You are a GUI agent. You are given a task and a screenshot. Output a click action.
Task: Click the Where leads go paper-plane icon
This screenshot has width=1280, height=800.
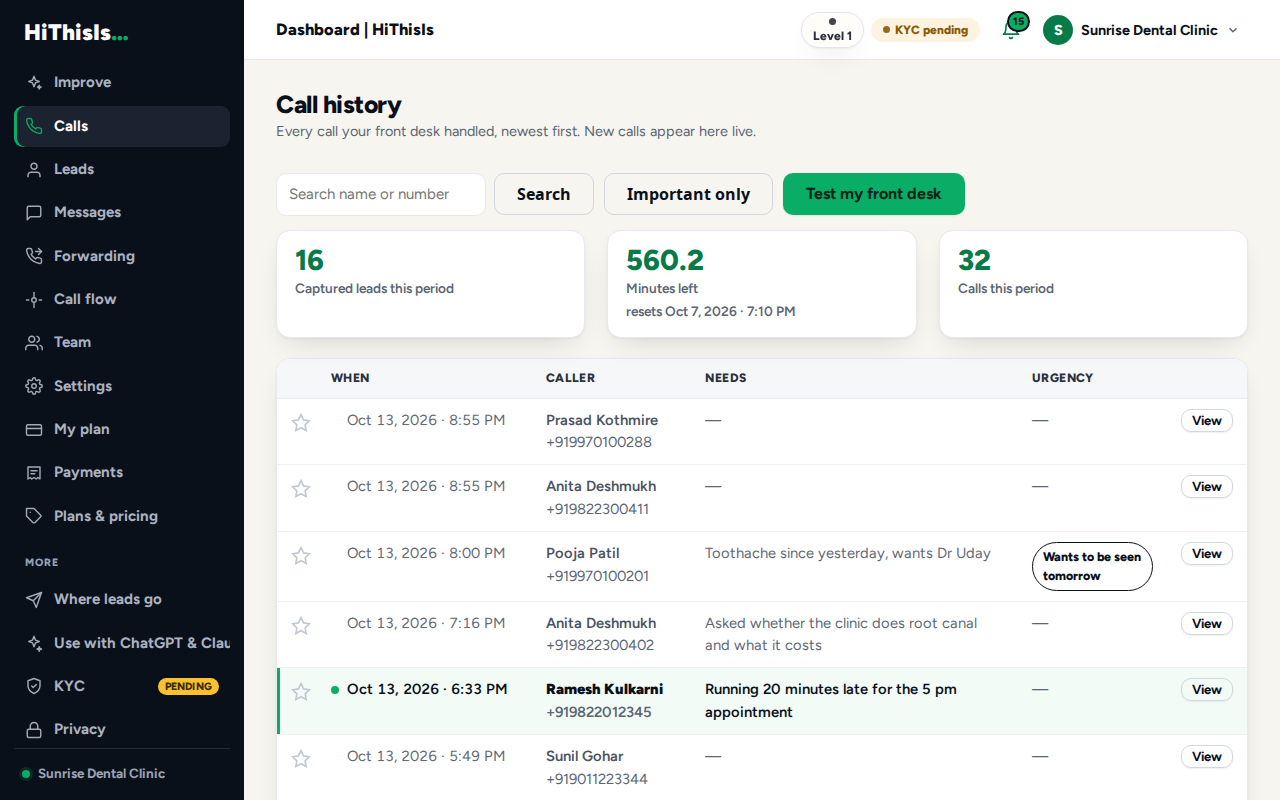[34, 599]
